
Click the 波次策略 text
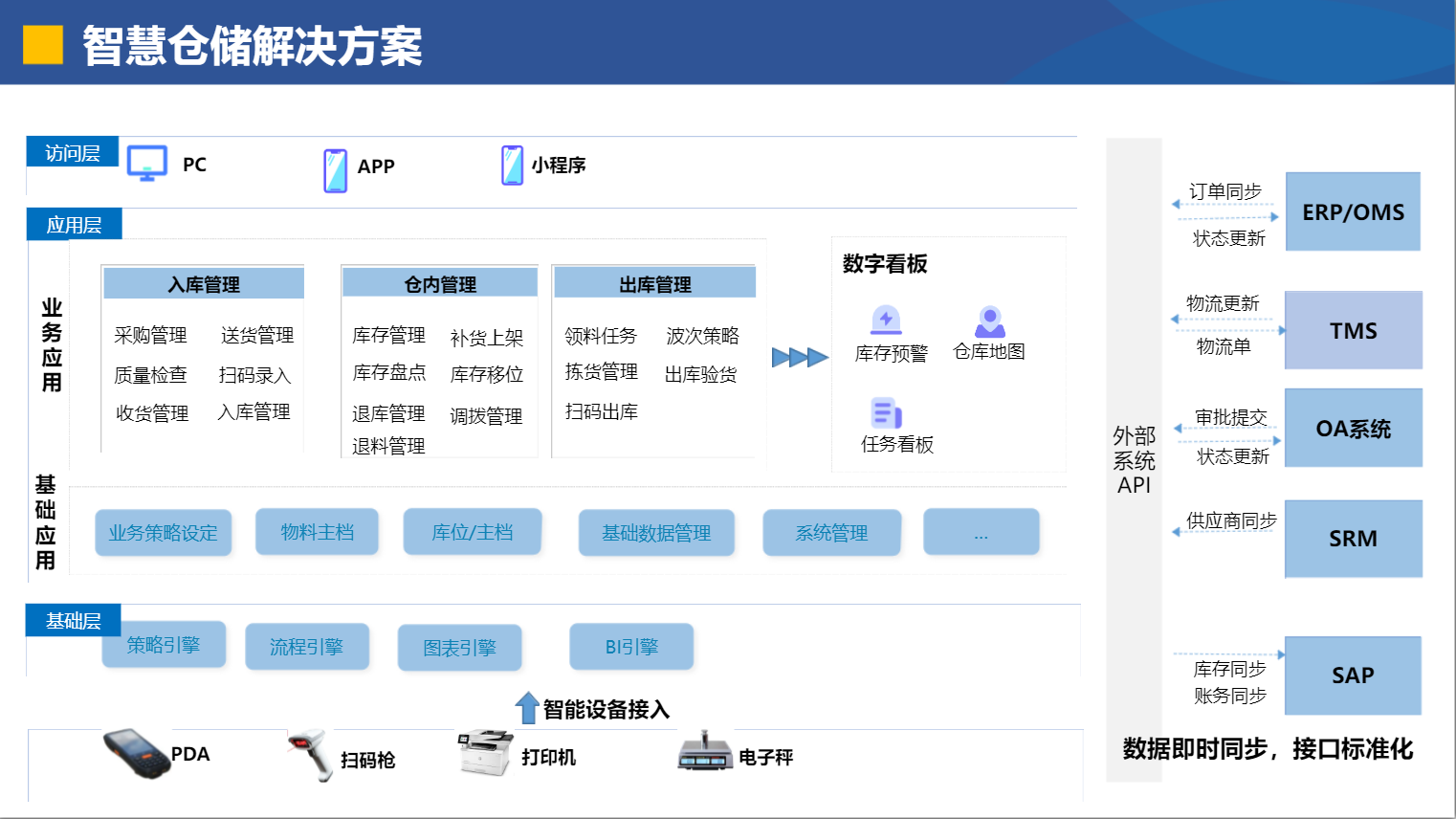703,336
